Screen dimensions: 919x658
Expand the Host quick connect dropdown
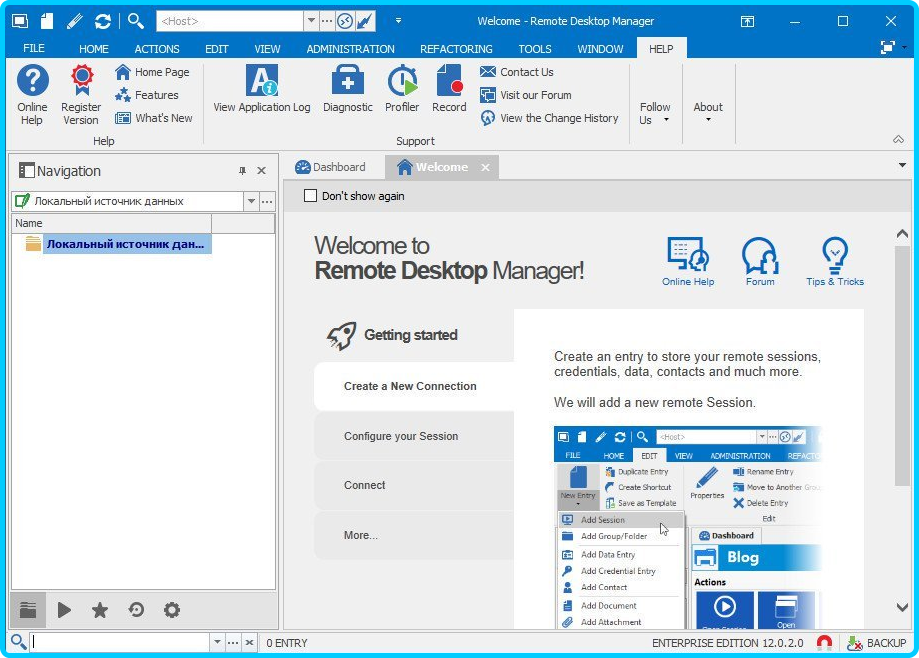point(311,21)
